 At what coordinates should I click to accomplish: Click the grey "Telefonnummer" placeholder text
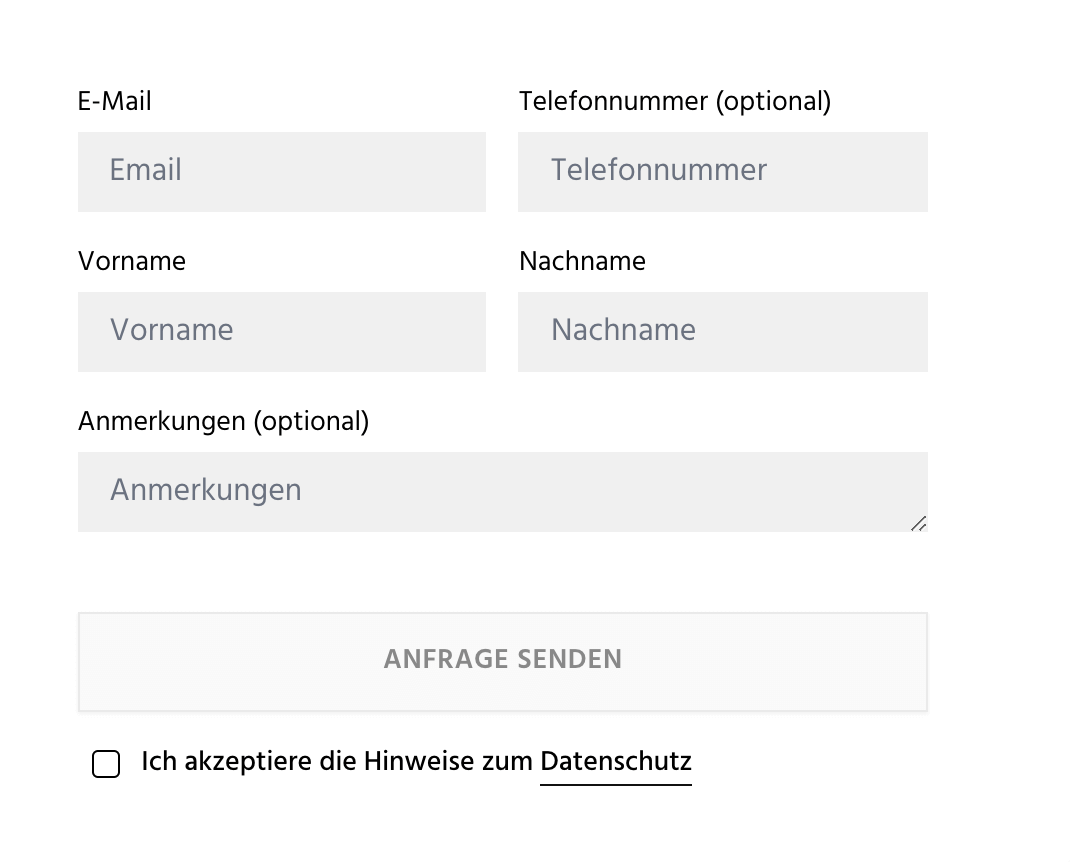click(x=659, y=170)
